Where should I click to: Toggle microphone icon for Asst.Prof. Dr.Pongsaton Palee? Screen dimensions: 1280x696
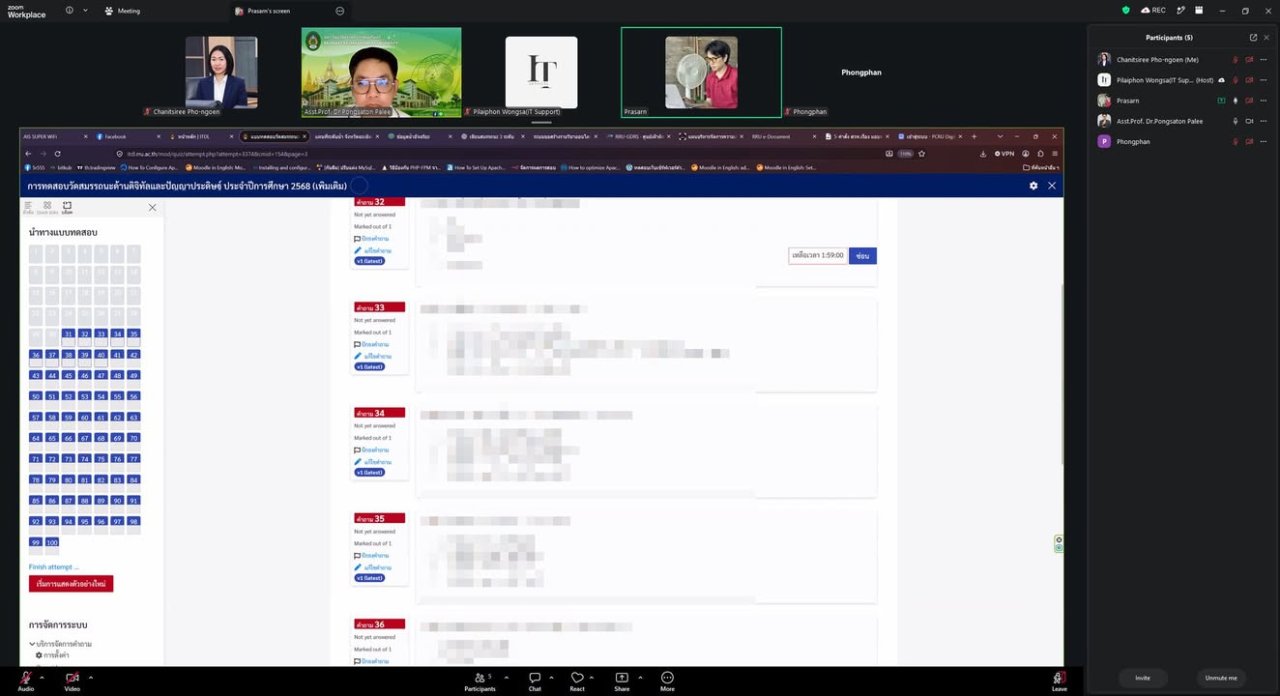coord(1235,121)
